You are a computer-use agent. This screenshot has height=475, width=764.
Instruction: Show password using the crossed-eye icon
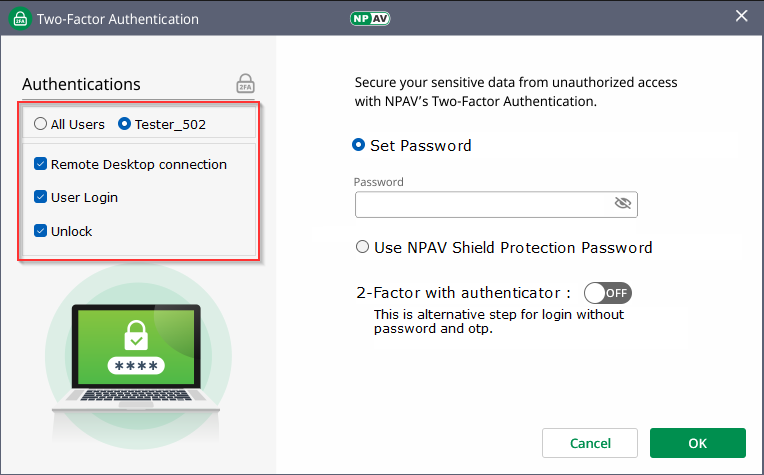pyautogui.click(x=623, y=204)
